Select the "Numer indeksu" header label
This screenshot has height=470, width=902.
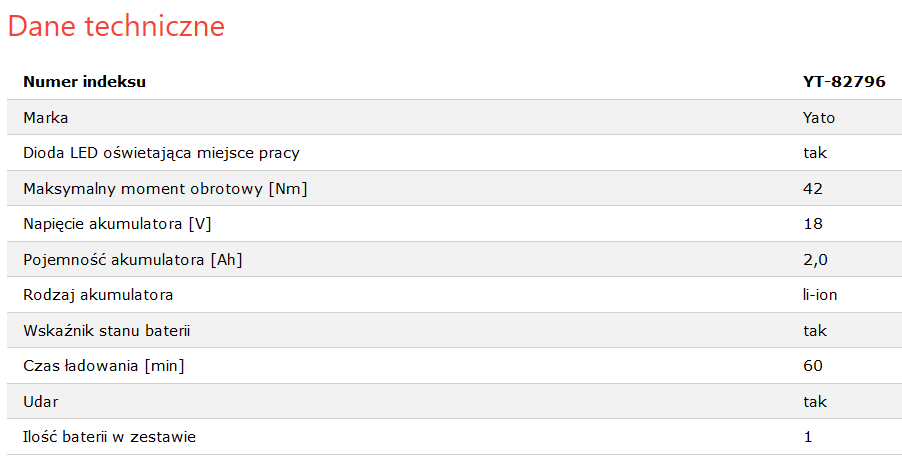[85, 82]
